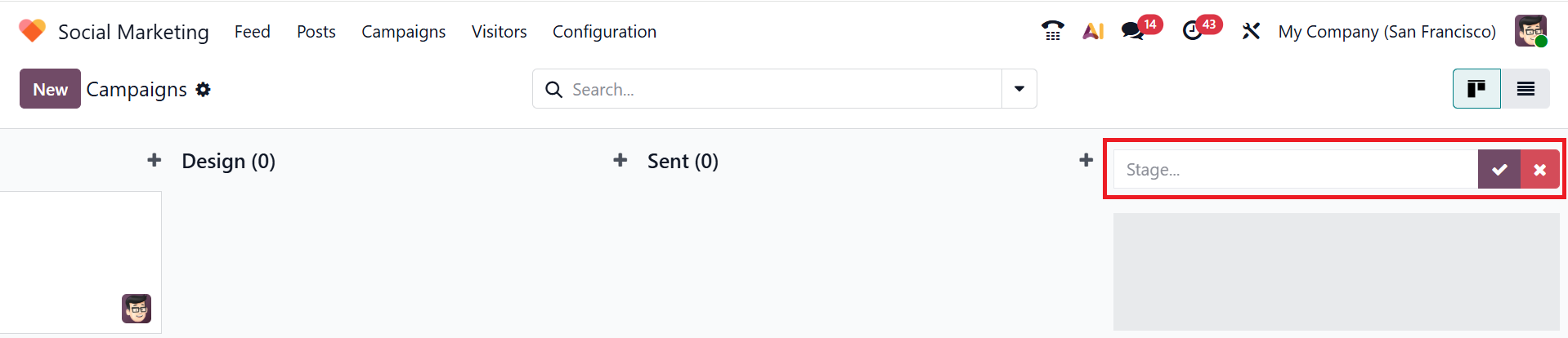Viewport: 1568px width, 338px height.
Task: Click the plus icon beside Design column
Action: click(x=155, y=160)
